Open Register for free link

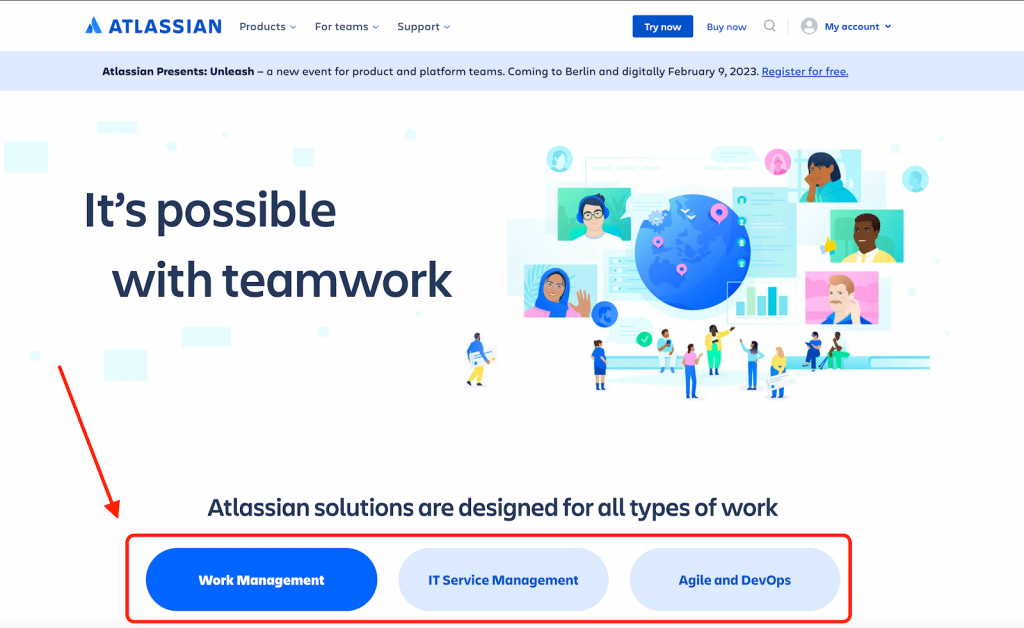pos(804,71)
